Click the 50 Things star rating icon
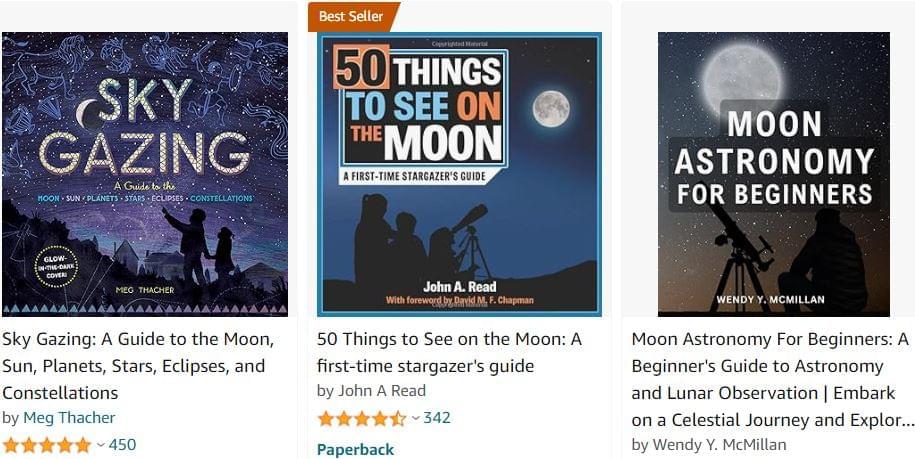 pyautogui.click(x=361, y=418)
